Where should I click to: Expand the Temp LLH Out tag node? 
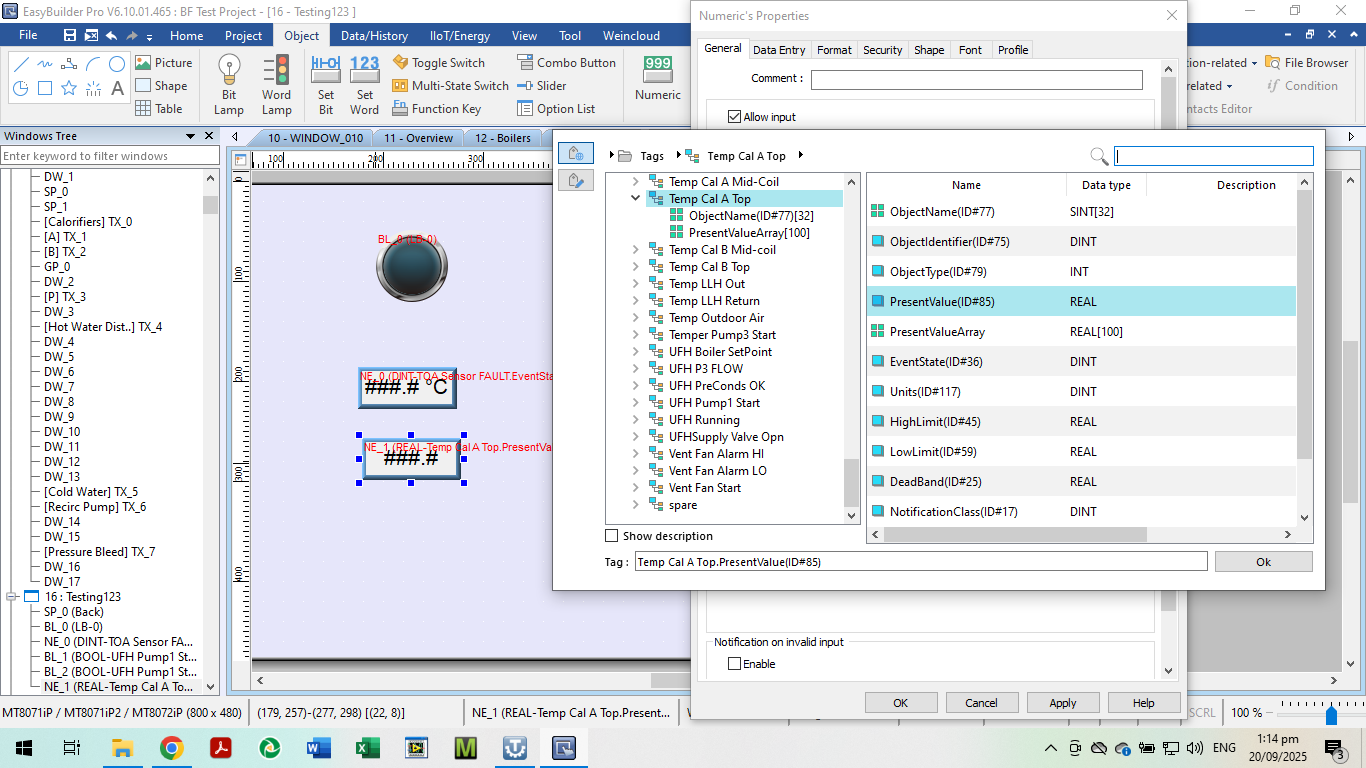tap(635, 284)
